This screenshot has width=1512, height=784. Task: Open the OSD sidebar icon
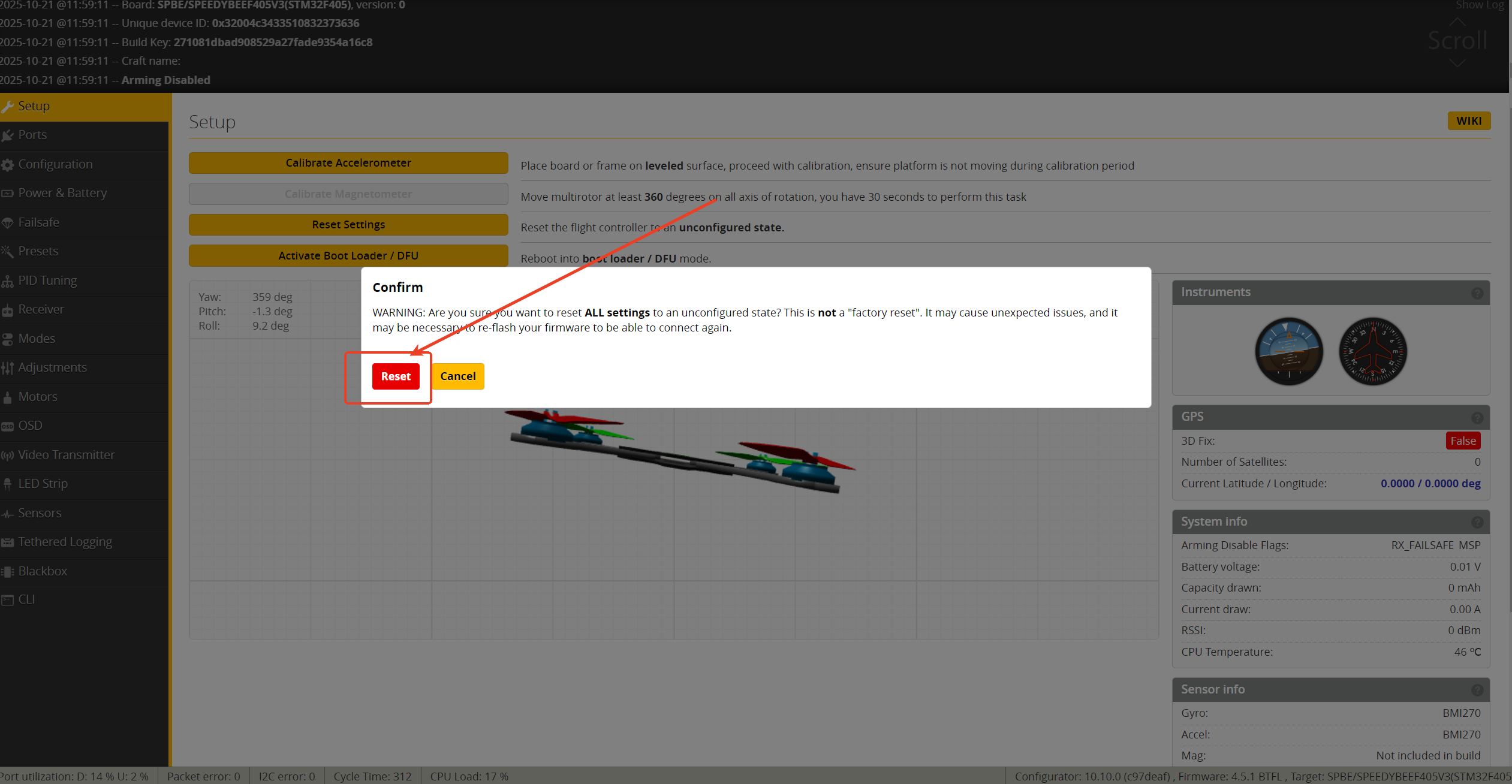click(x=8, y=426)
